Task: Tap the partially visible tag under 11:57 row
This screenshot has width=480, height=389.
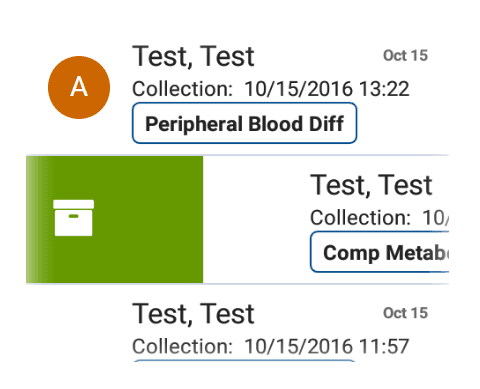Action: (x=244, y=361)
